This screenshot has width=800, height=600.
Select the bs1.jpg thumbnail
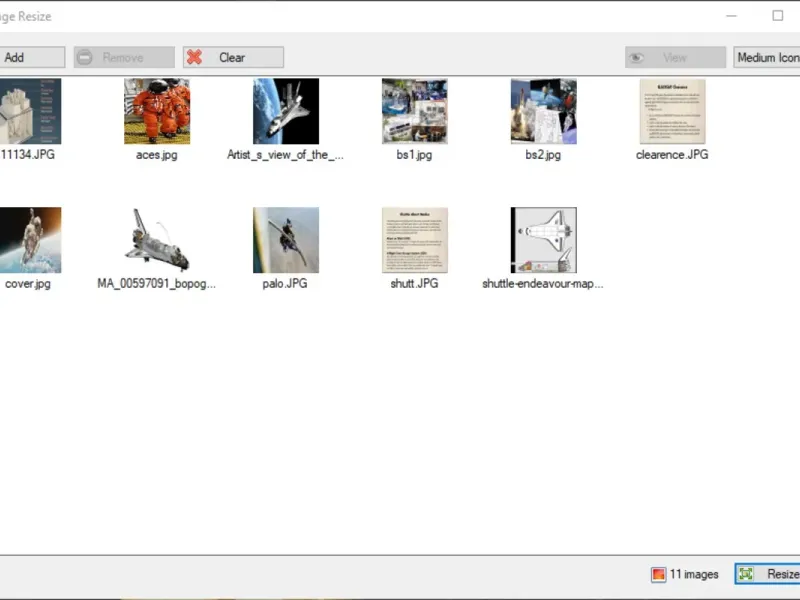click(x=415, y=111)
